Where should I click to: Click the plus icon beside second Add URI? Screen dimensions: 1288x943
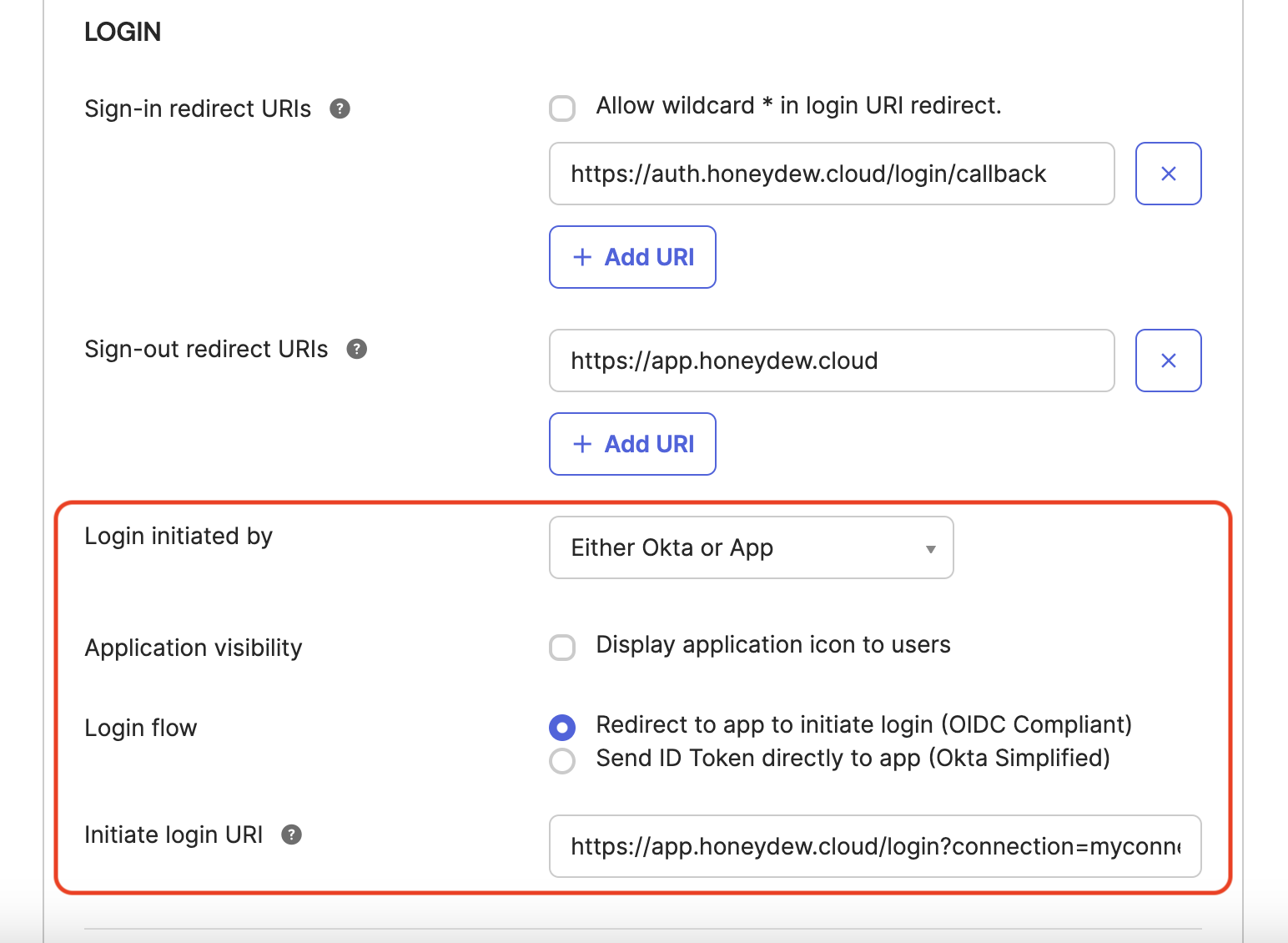pyautogui.click(x=582, y=444)
